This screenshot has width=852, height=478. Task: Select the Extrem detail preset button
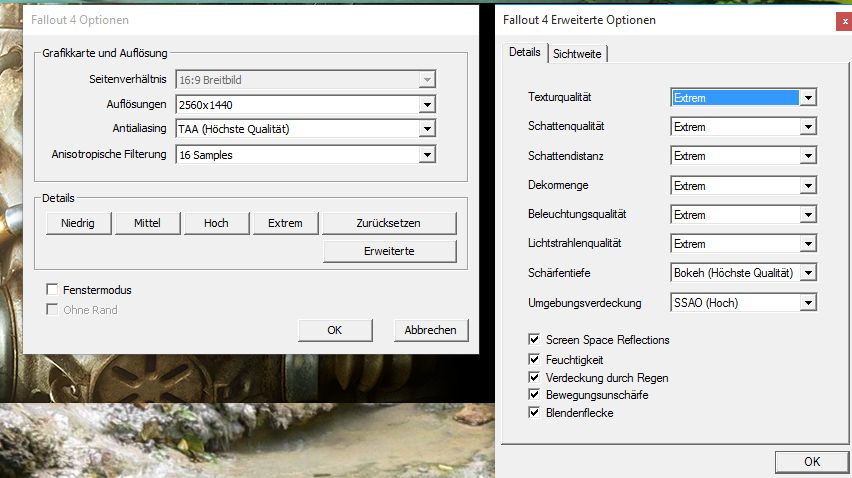[x=285, y=223]
